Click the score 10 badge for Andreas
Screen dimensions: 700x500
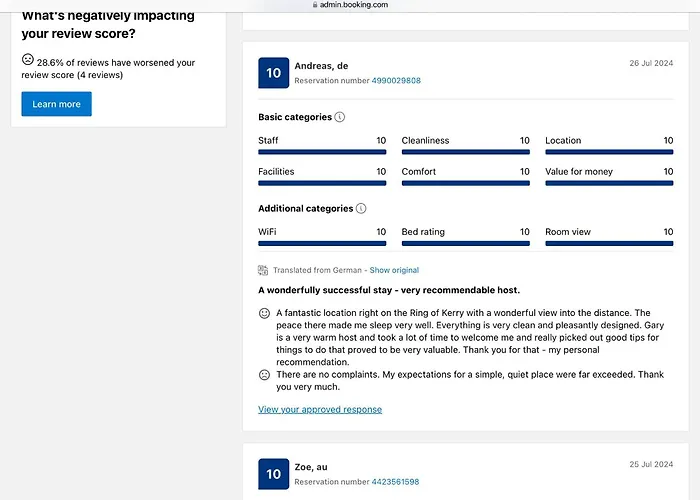[274, 73]
